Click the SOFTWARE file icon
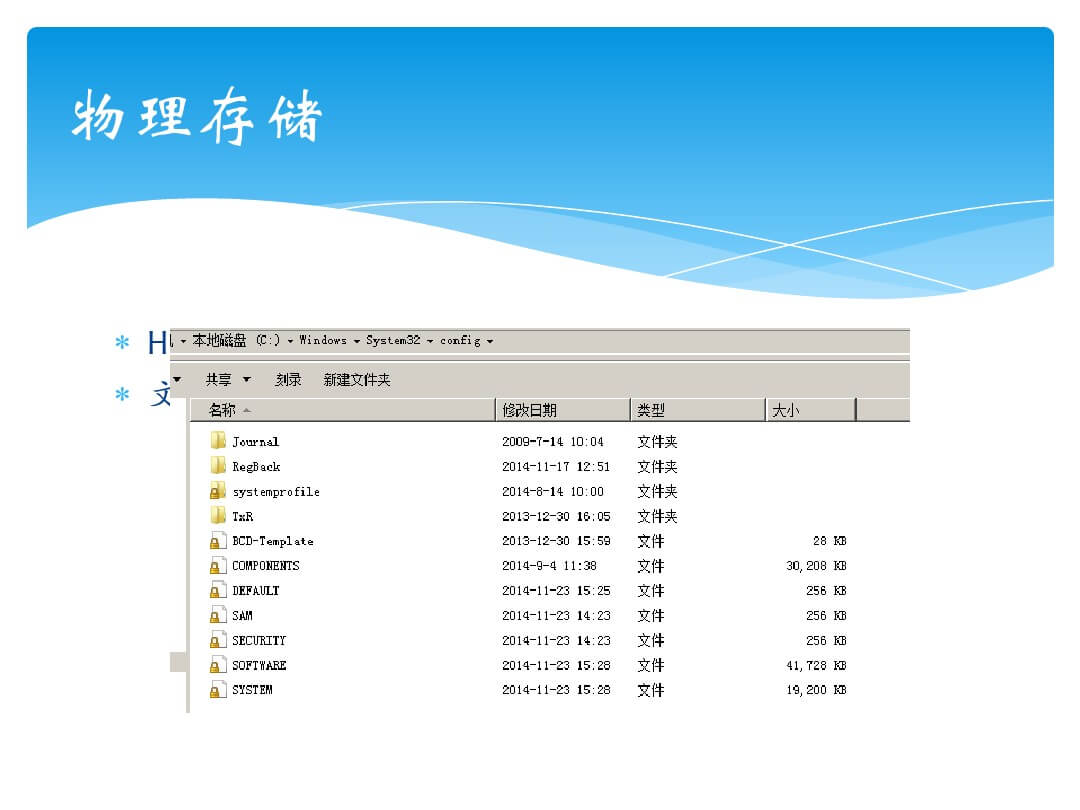Viewport: 1080px width, 810px height. [x=218, y=666]
